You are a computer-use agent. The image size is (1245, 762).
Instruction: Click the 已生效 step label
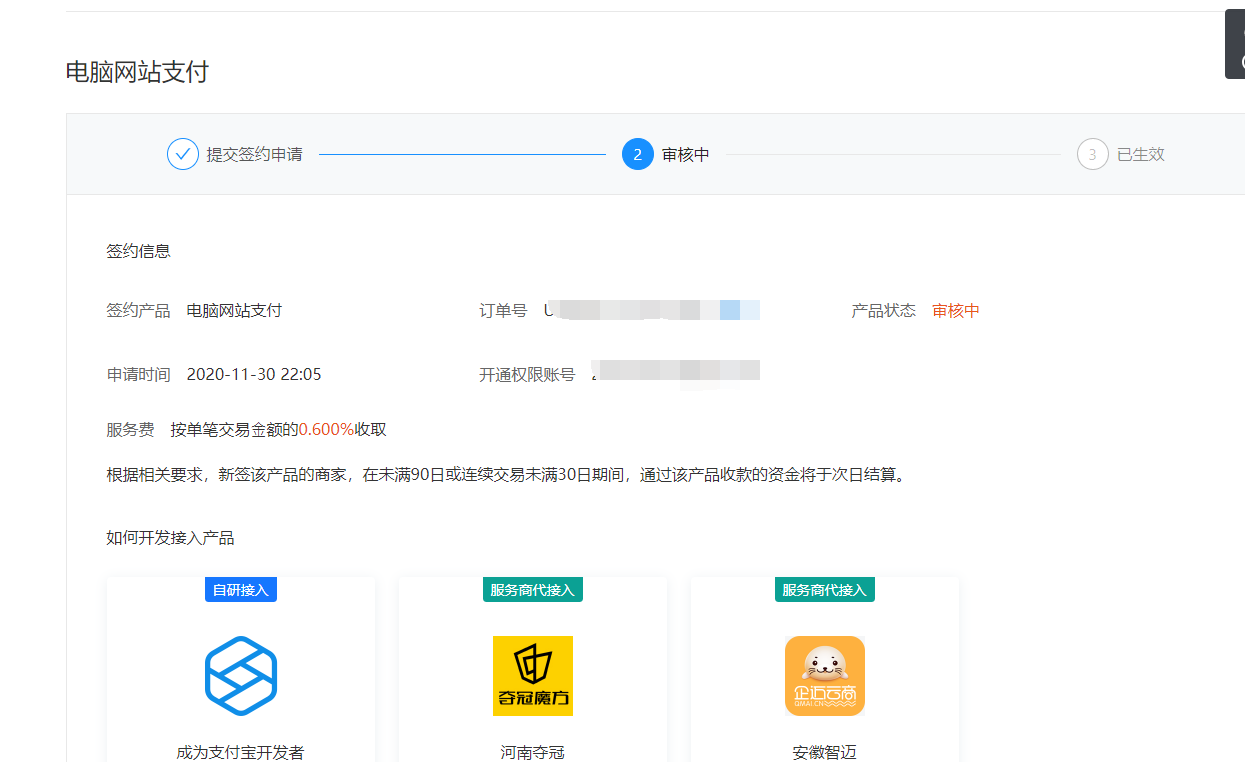coord(1141,154)
